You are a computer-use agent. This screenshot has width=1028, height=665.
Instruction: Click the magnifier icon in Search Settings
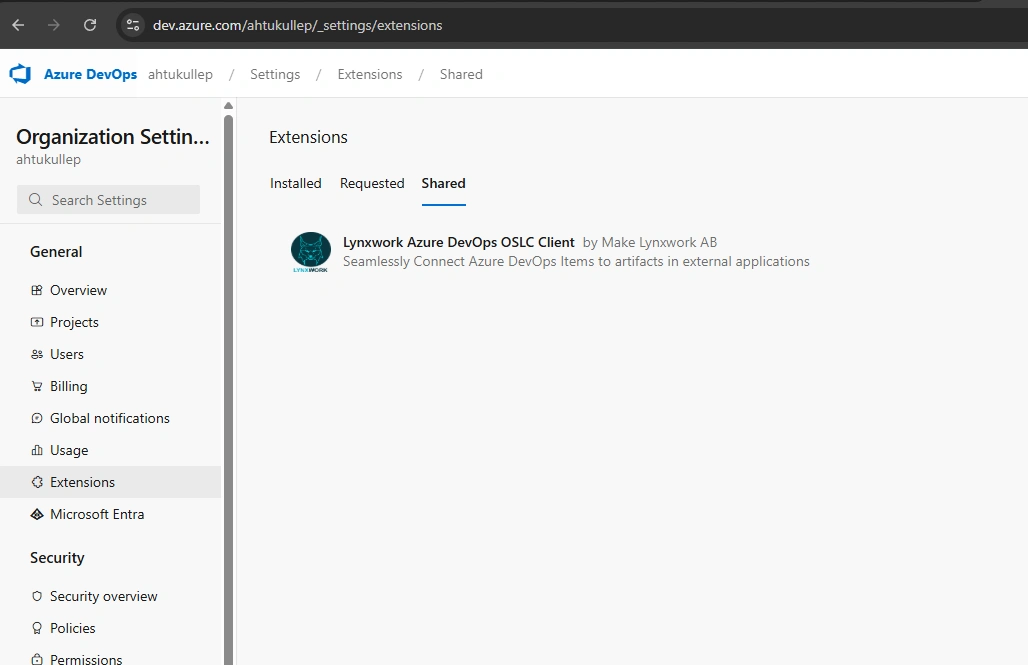click(x=35, y=199)
